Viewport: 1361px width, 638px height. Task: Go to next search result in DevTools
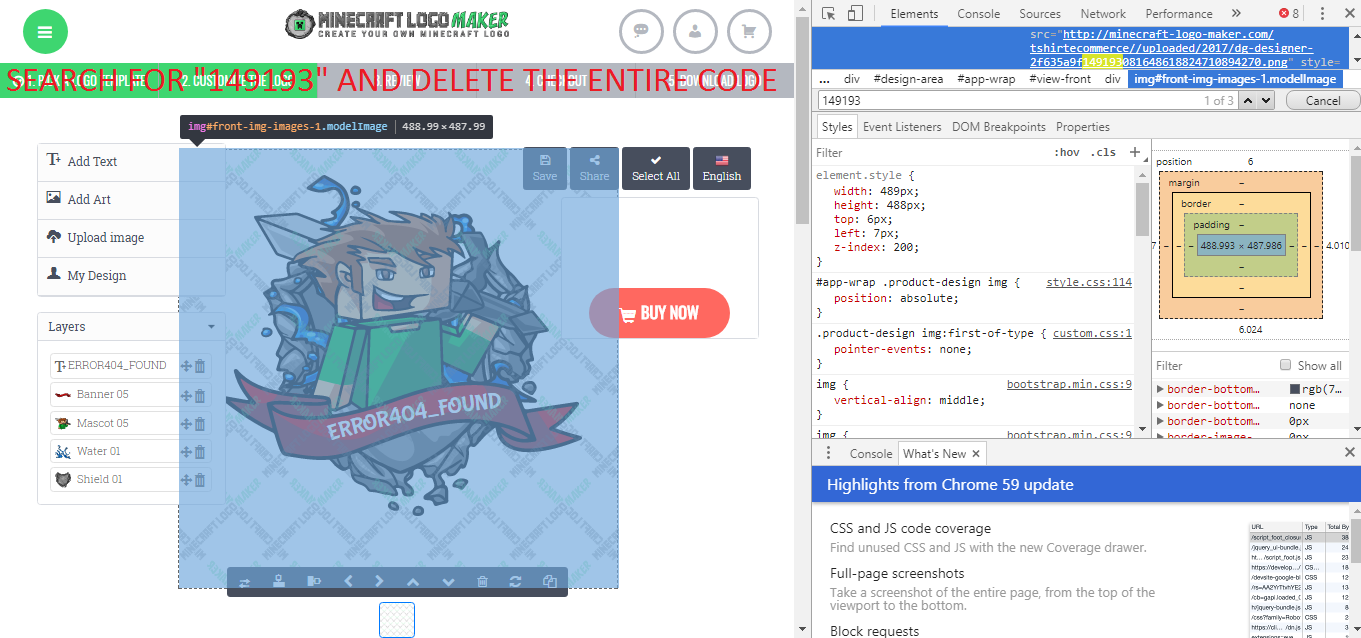[1266, 100]
